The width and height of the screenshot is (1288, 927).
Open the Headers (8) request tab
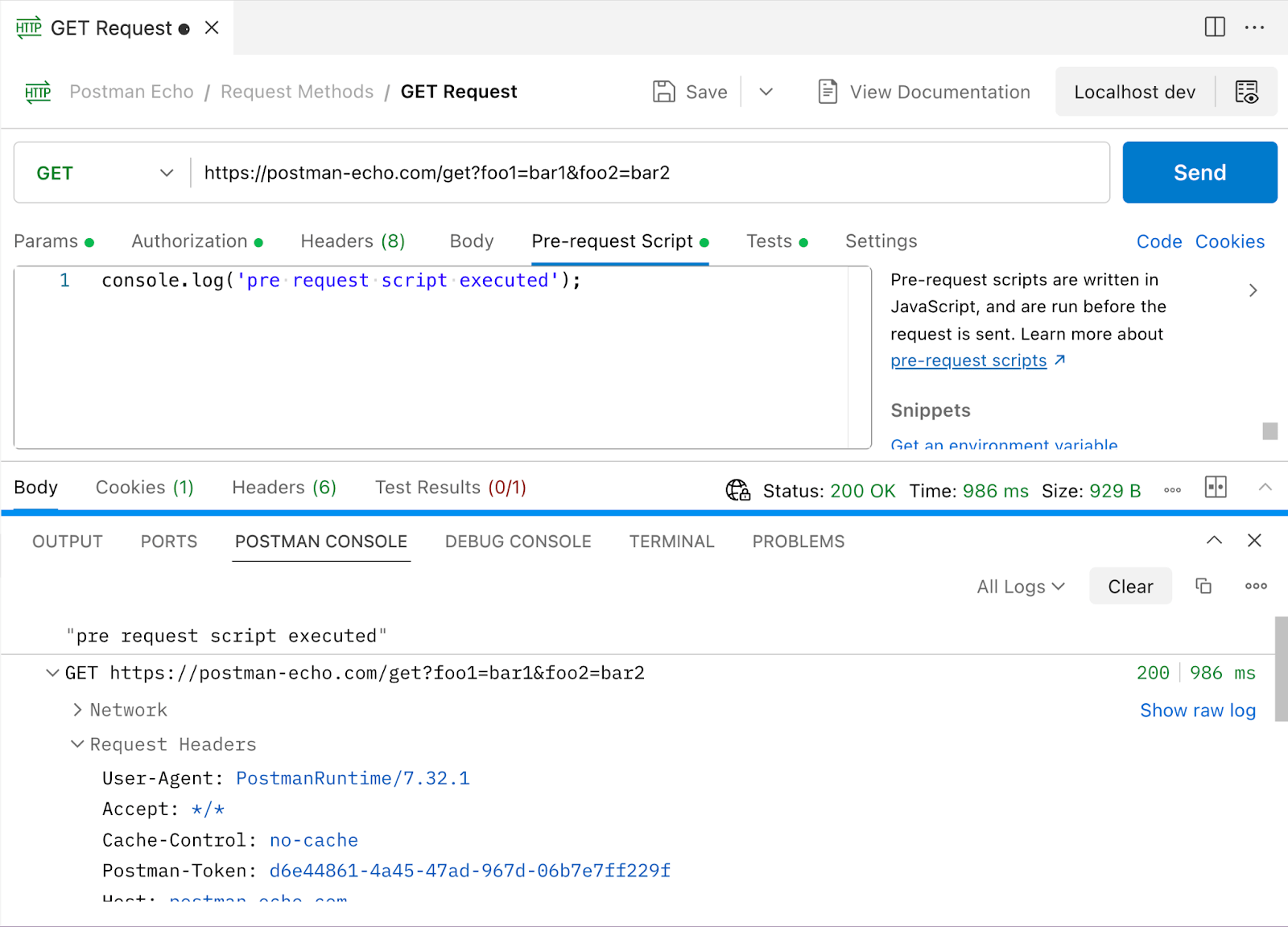[353, 241]
